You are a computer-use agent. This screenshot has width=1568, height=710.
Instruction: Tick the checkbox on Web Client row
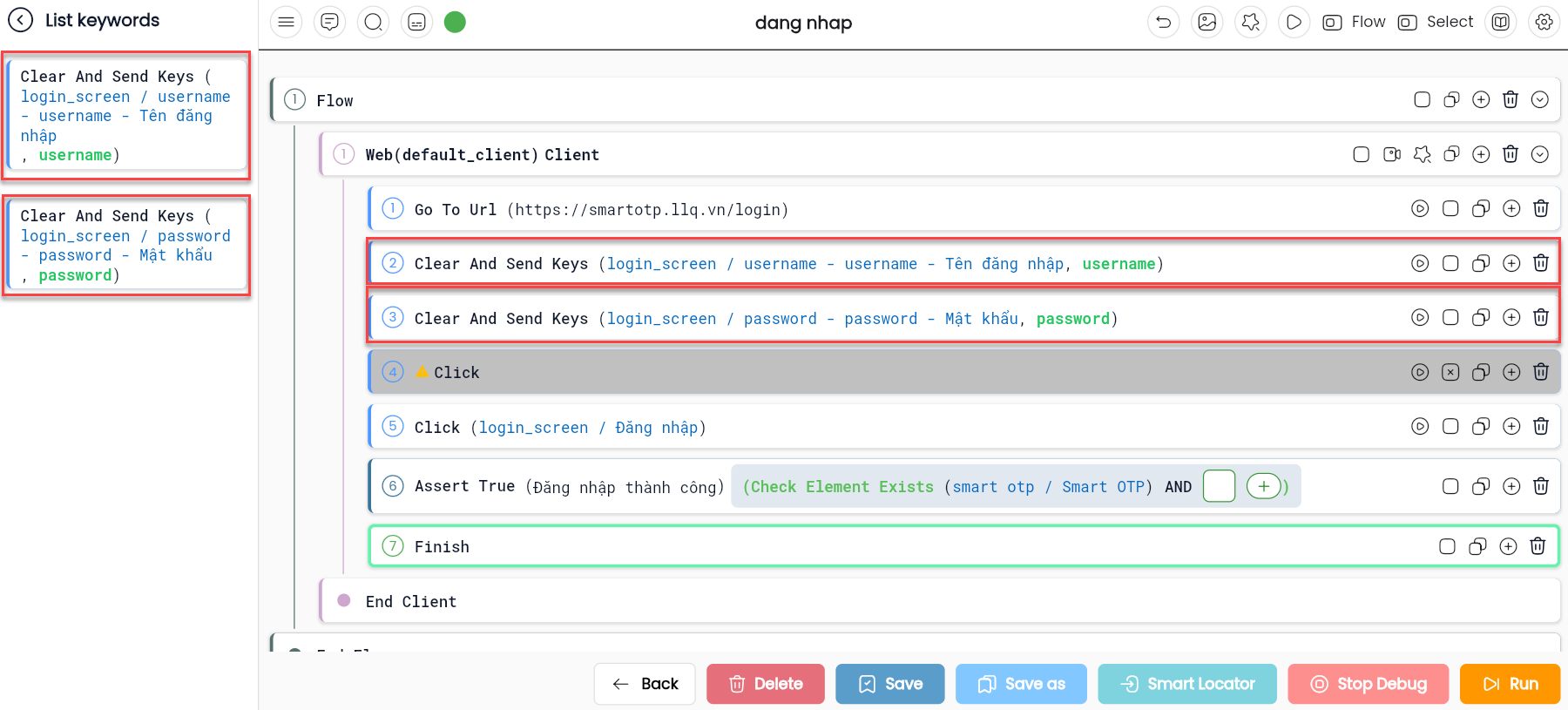tap(1362, 154)
